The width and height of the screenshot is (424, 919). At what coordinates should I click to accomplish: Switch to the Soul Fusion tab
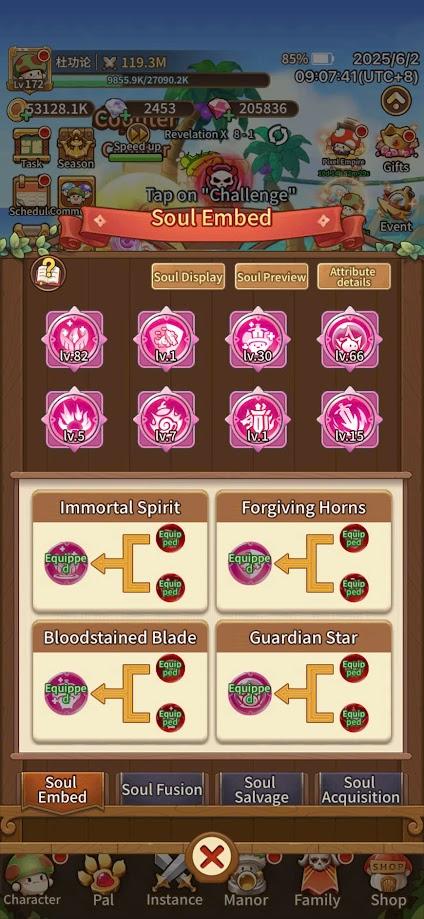[162, 789]
